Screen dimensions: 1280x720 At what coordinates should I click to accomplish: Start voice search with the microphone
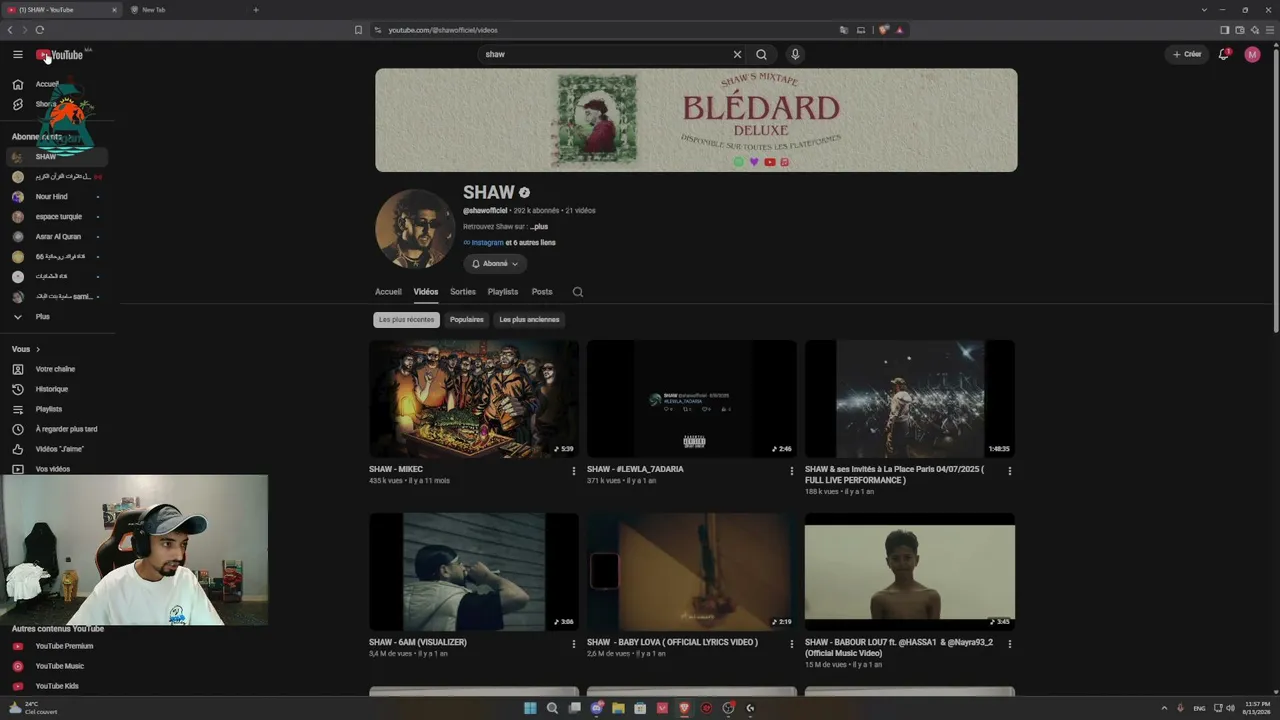pyautogui.click(x=795, y=55)
